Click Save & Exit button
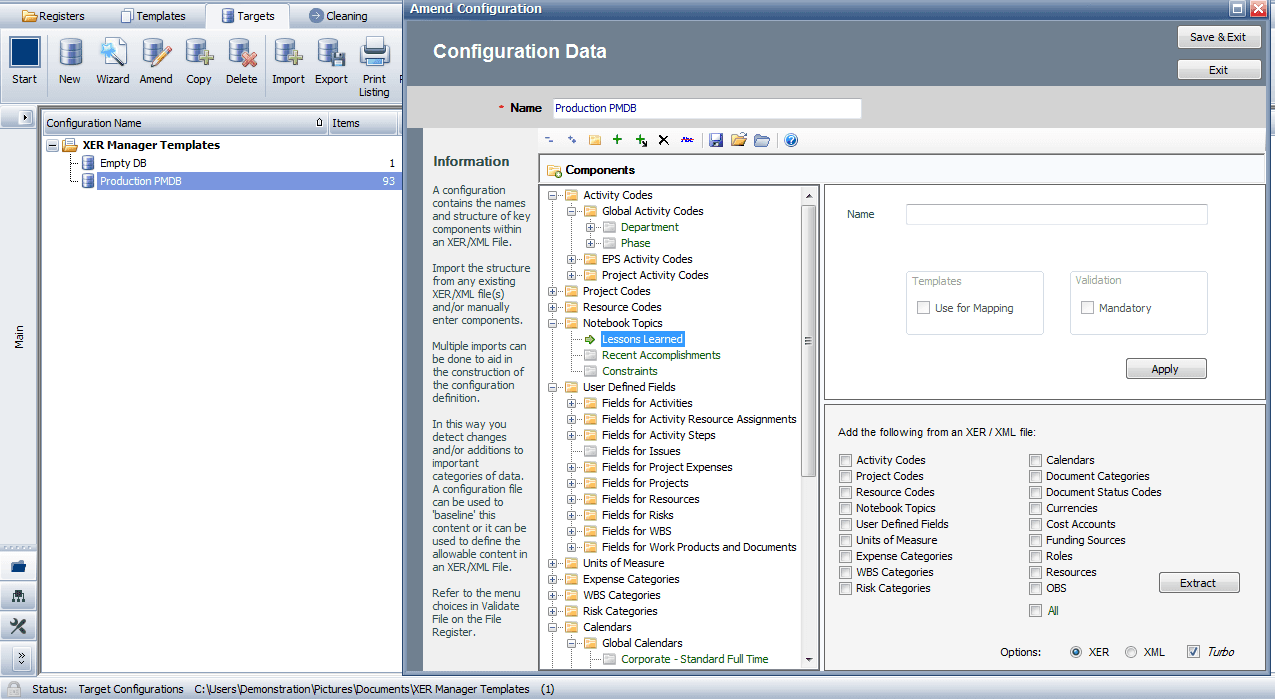The width and height of the screenshot is (1275, 699). click(1218, 37)
